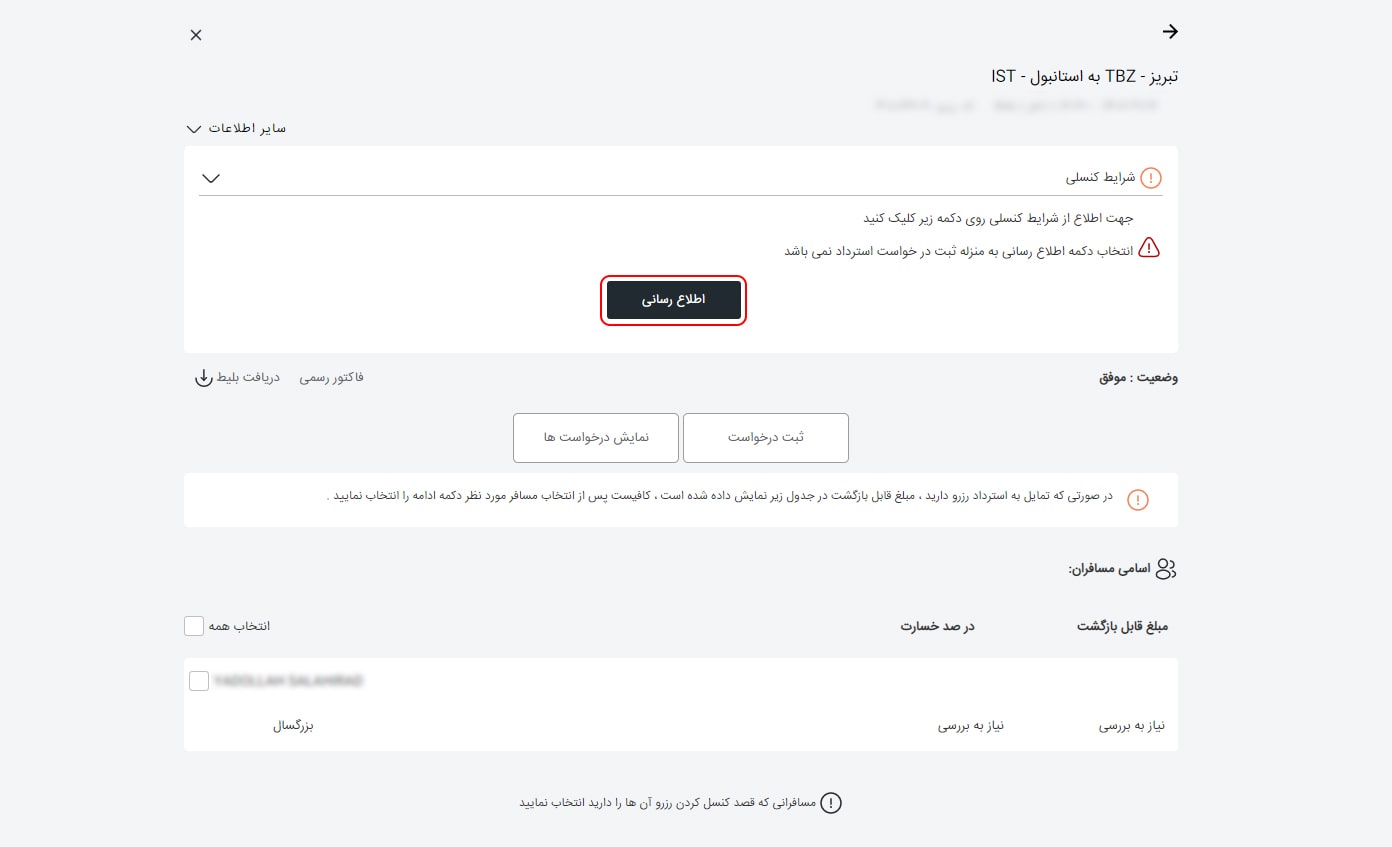The height and width of the screenshot is (847, 1392).
Task: Click the passengers icon beside اسامی مسافران
Action: point(1165,568)
